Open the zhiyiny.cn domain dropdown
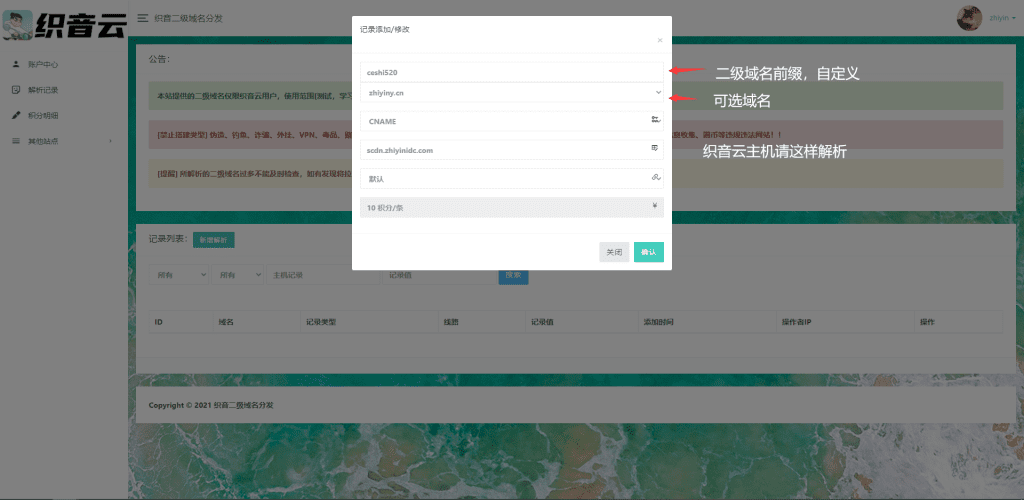 point(511,92)
